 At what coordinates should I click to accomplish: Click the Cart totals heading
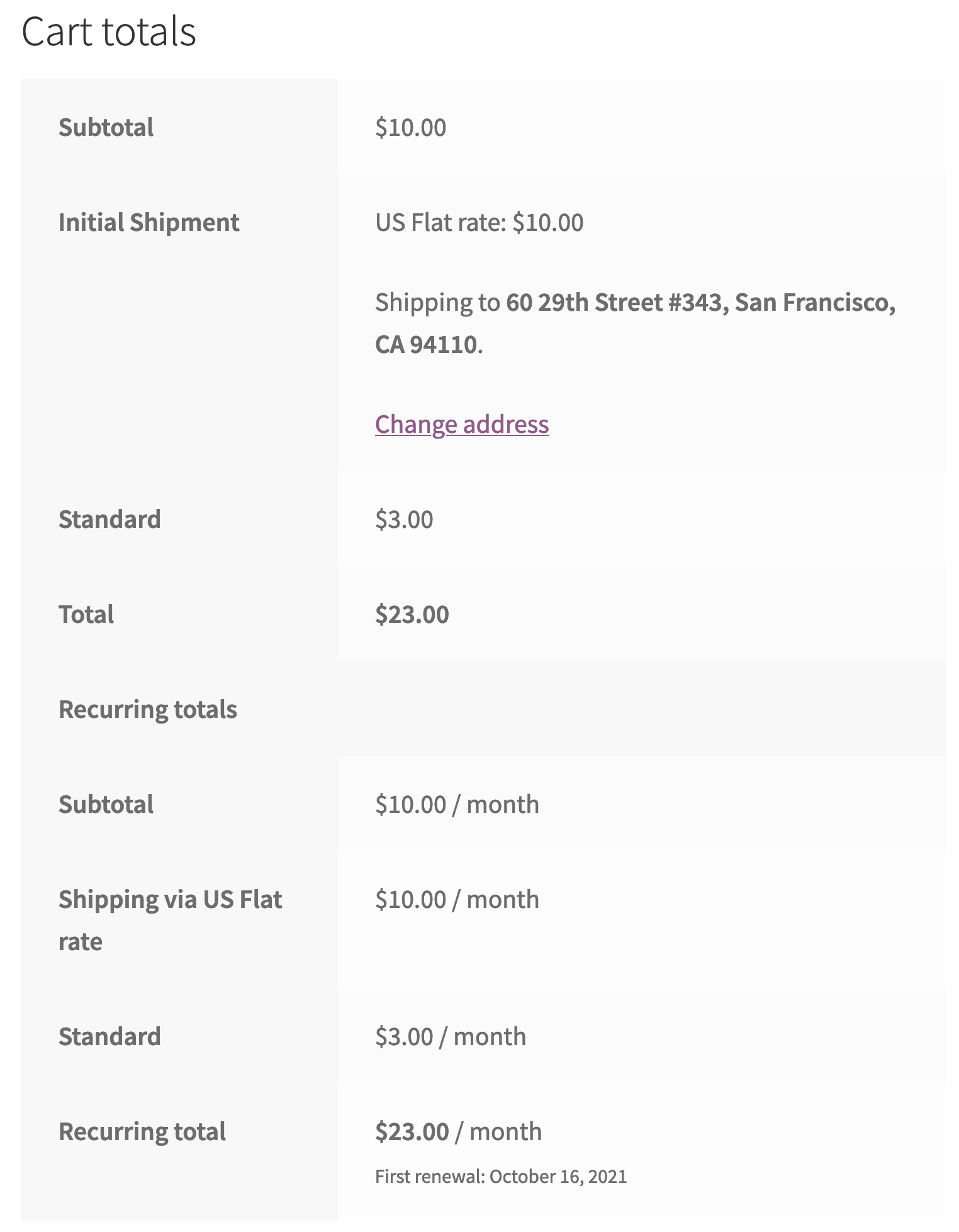point(108,31)
